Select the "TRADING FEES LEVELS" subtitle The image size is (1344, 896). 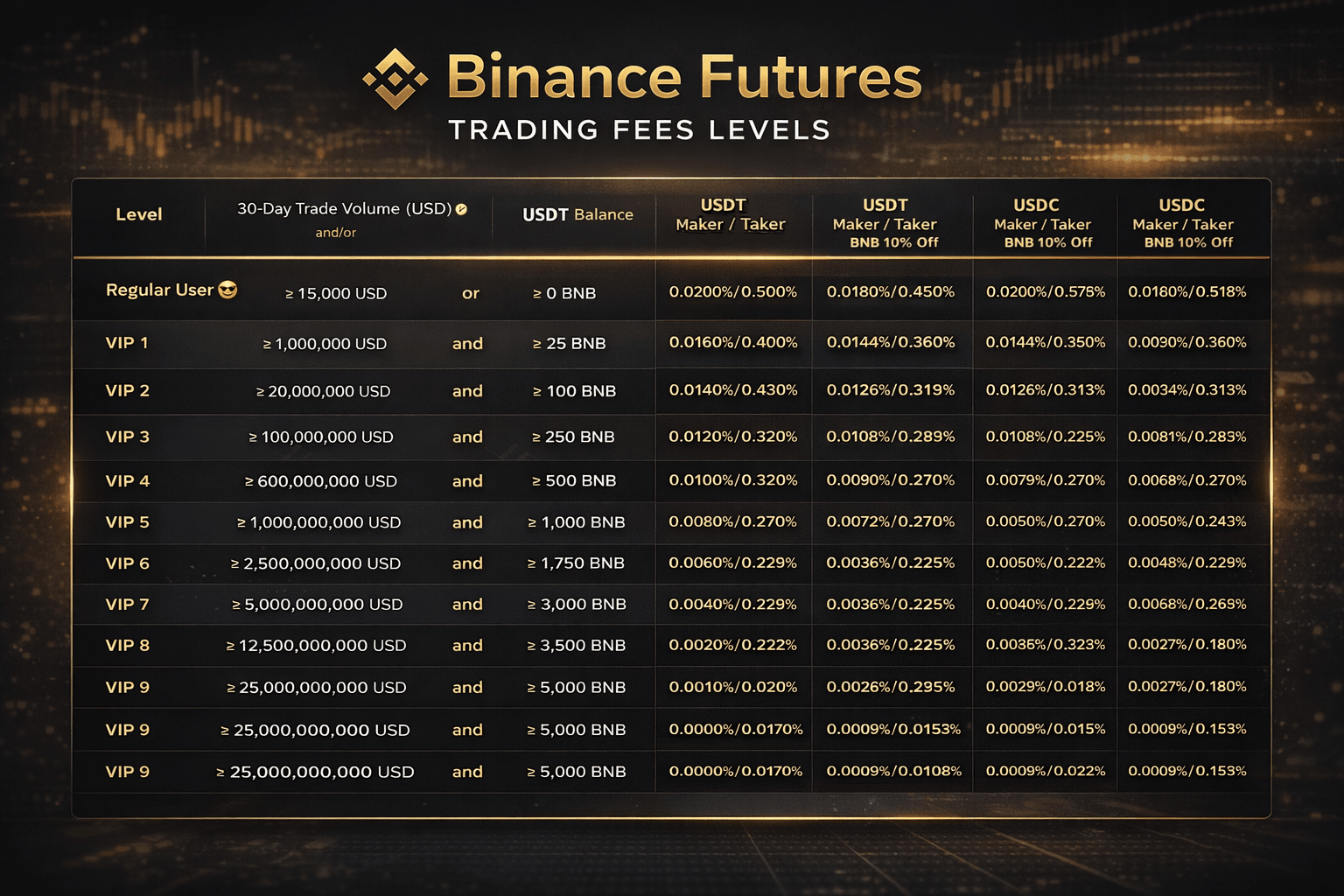[x=639, y=130]
